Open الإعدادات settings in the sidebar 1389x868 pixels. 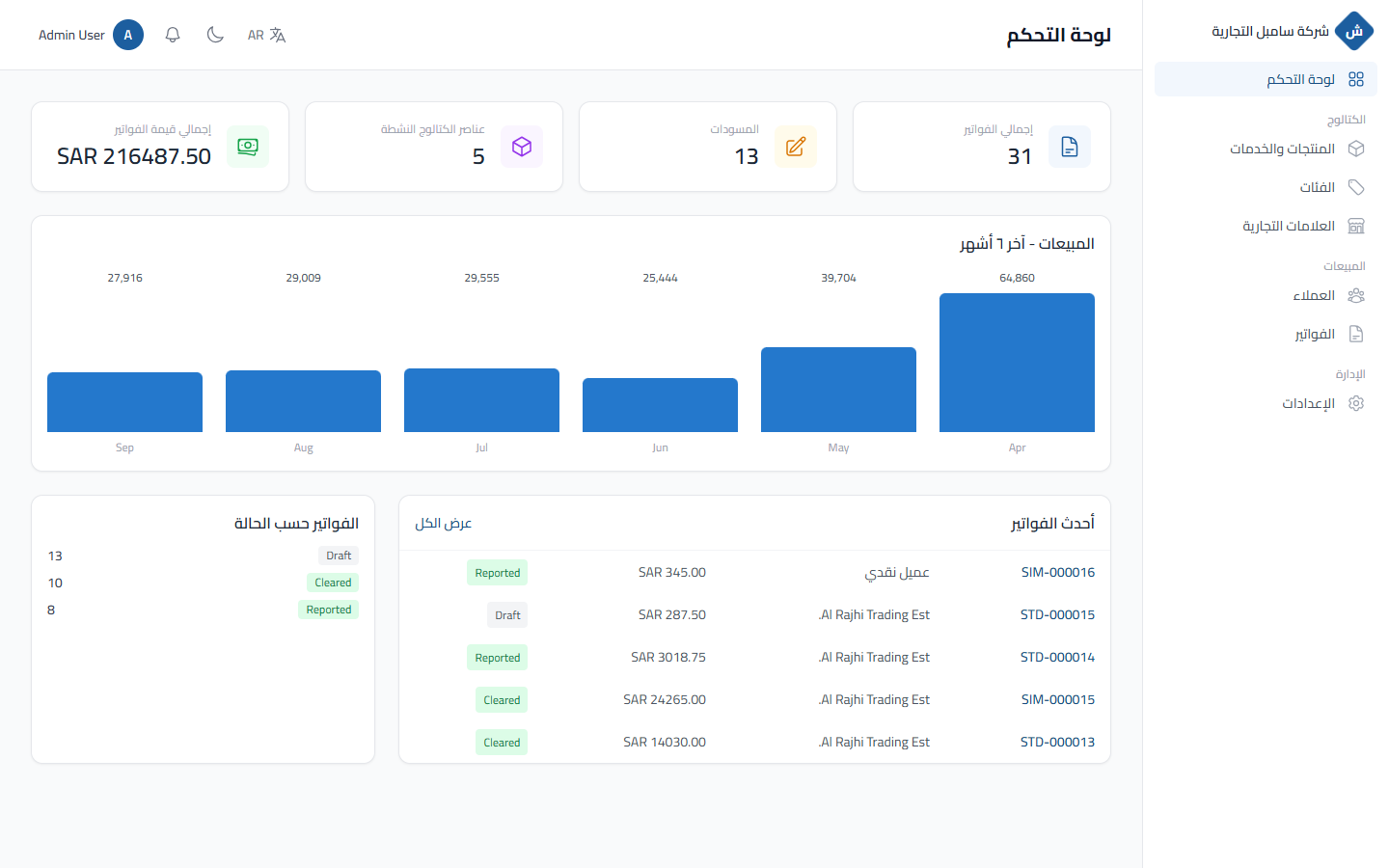tap(1266, 403)
